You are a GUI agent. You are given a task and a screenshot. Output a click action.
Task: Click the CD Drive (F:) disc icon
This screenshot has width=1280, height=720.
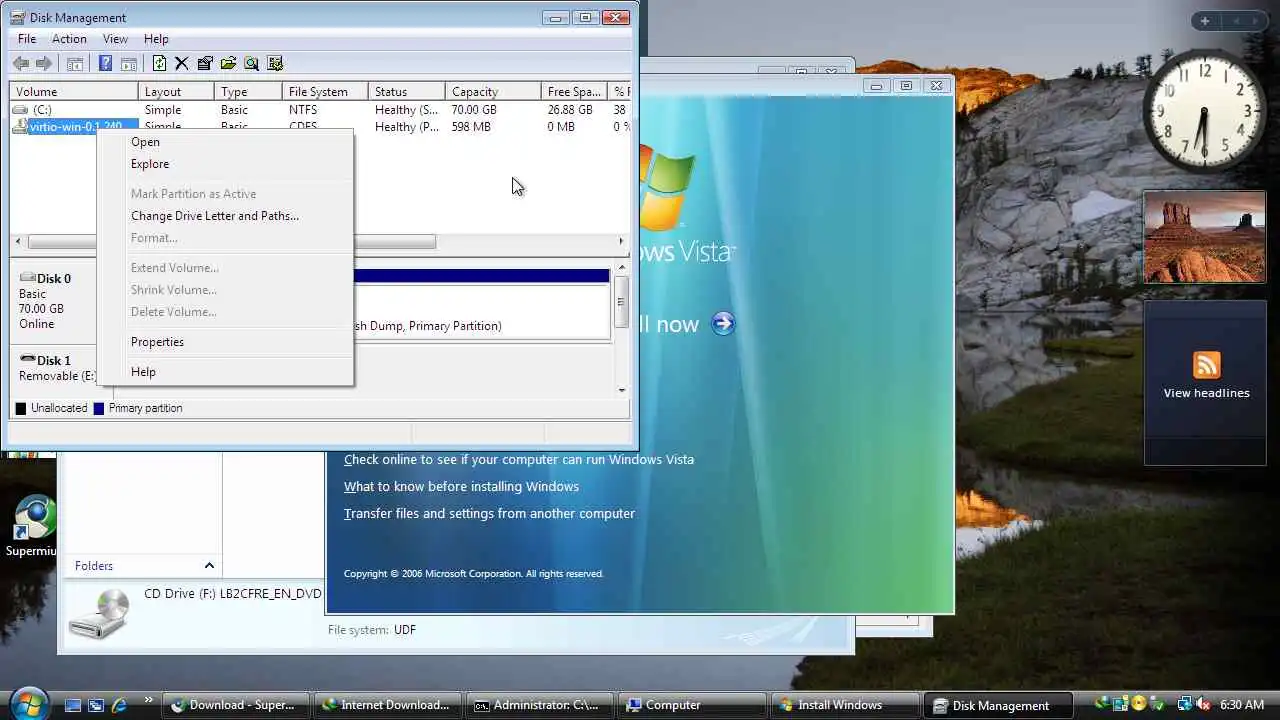click(99, 614)
